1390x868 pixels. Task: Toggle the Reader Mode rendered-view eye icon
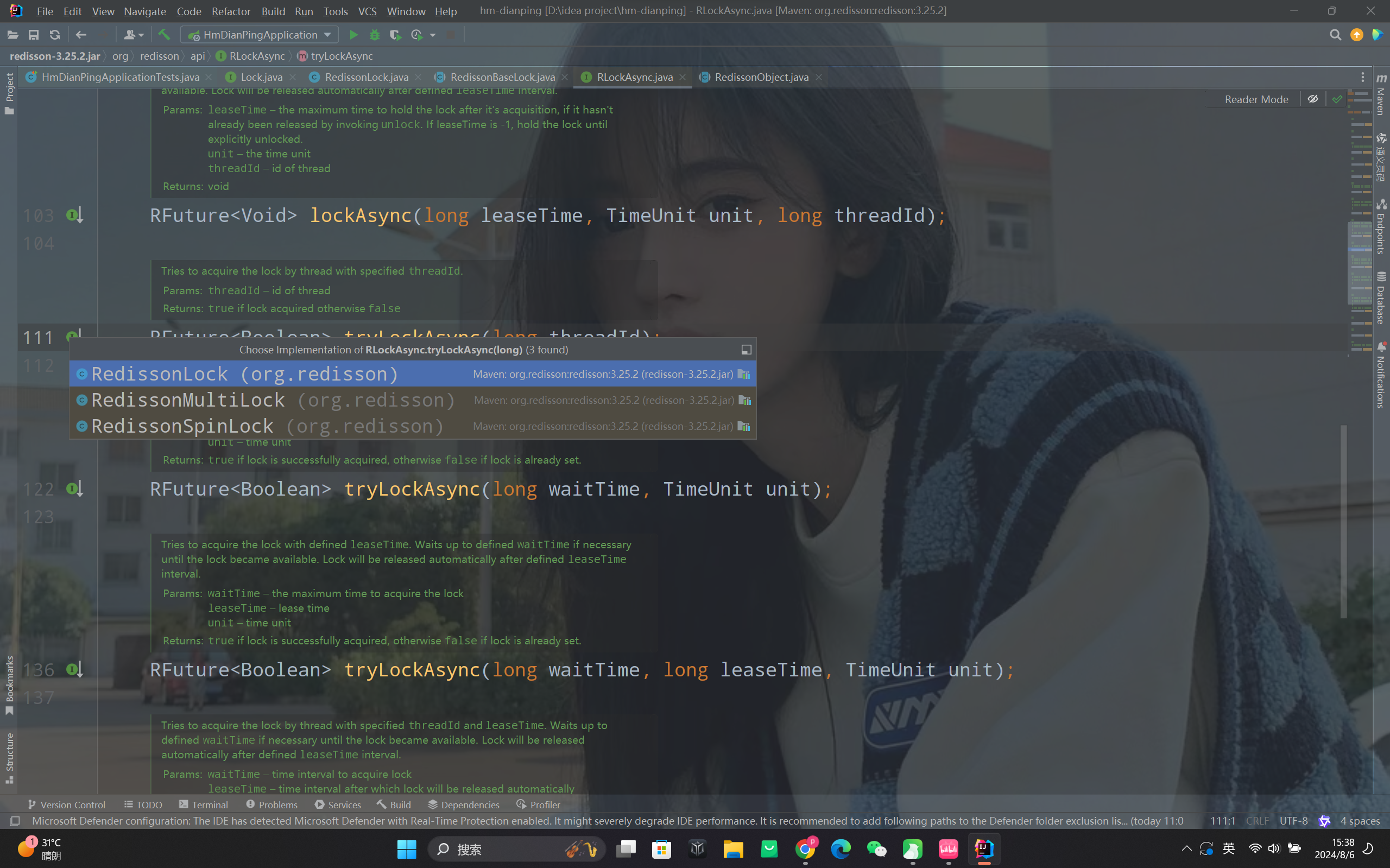point(1312,99)
